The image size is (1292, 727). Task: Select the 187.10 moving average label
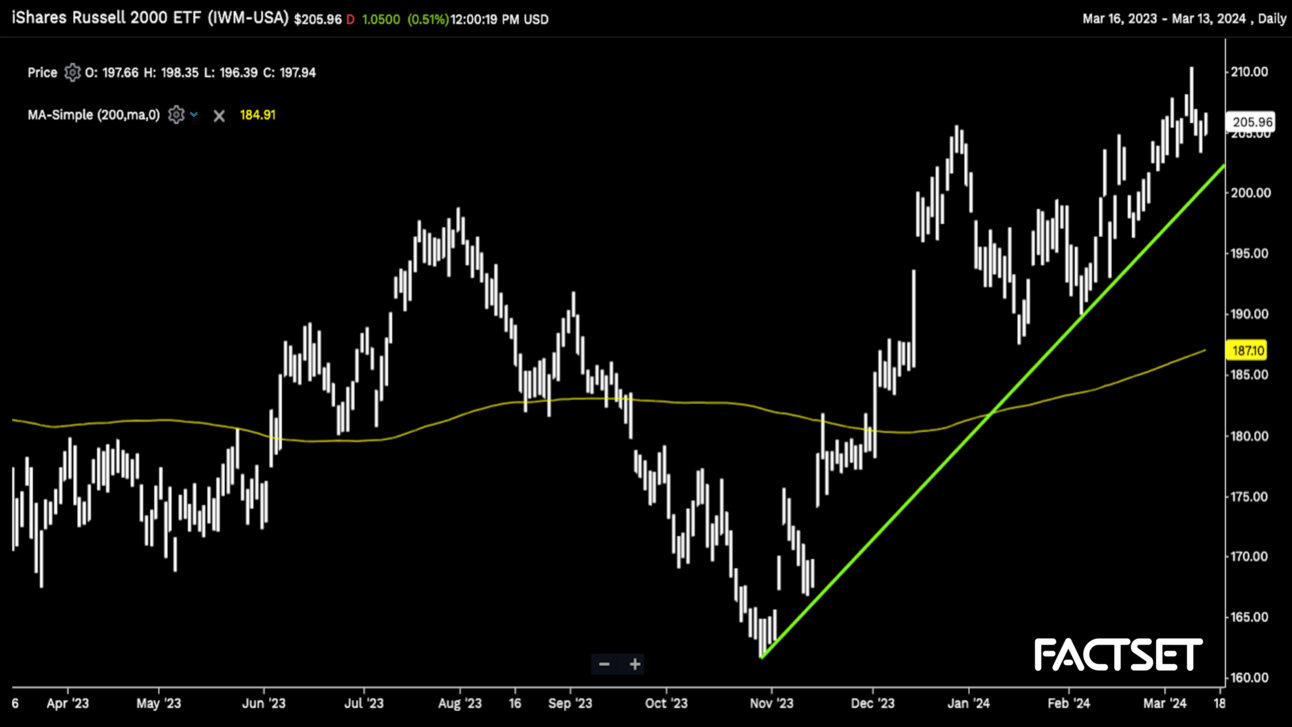click(x=1249, y=350)
